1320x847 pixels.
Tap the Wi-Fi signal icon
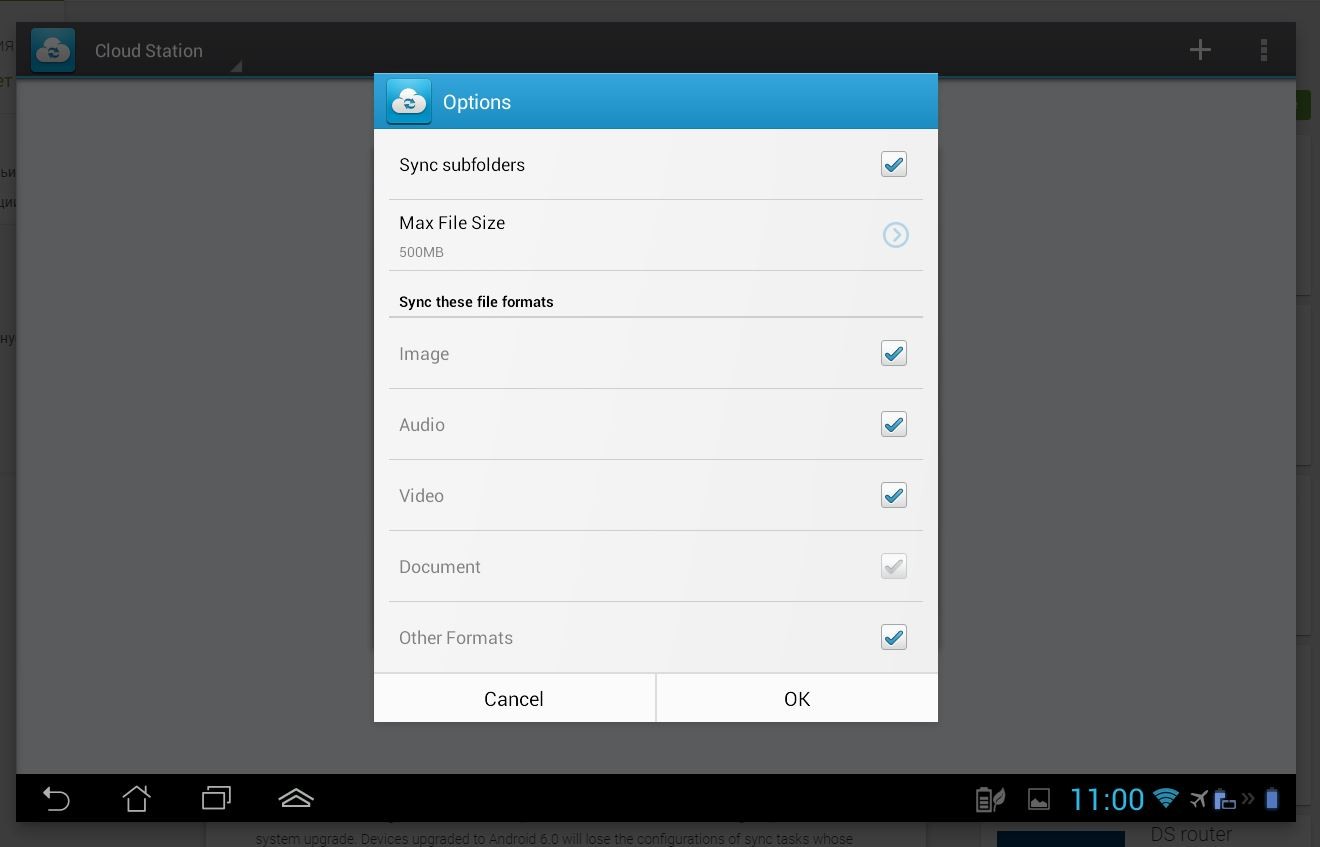[x=1166, y=798]
